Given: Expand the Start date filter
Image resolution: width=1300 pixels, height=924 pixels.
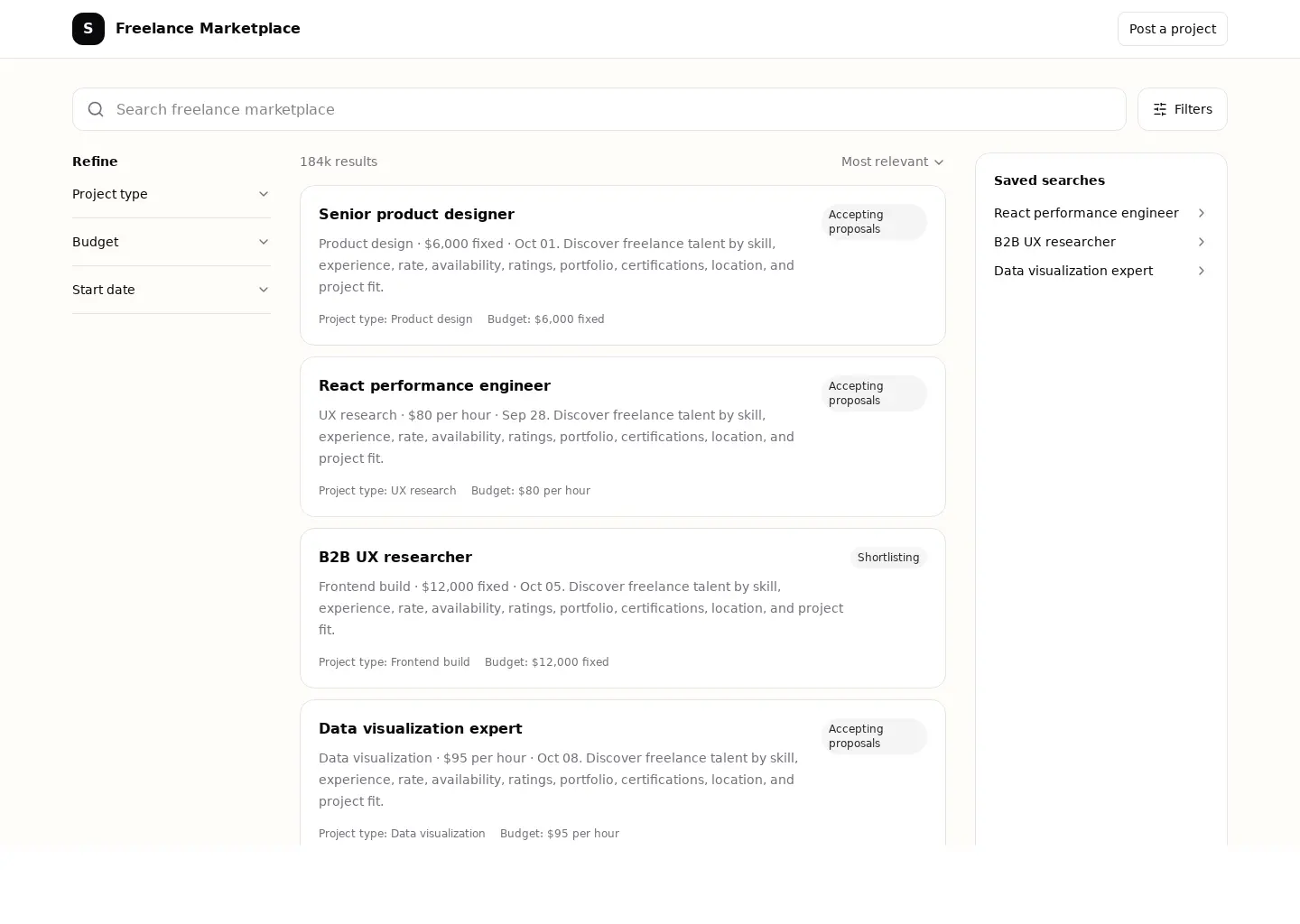Looking at the screenshot, I should 172,290.
